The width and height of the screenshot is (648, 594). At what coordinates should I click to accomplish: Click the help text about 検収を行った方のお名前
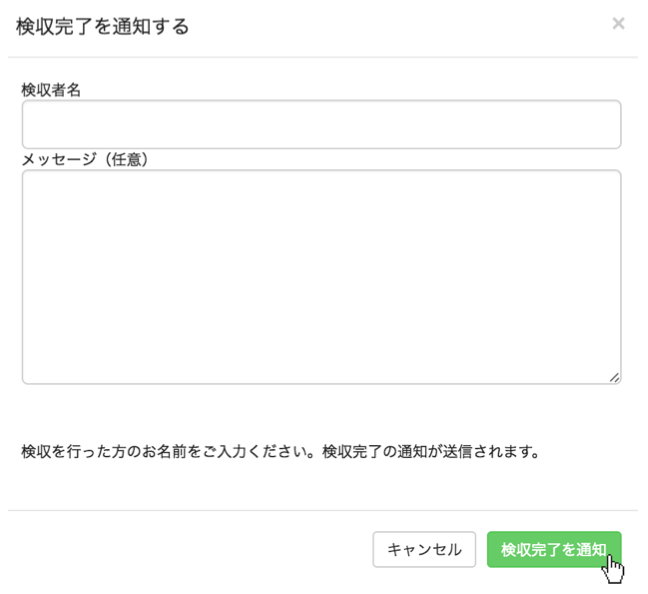tap(280, 451)
